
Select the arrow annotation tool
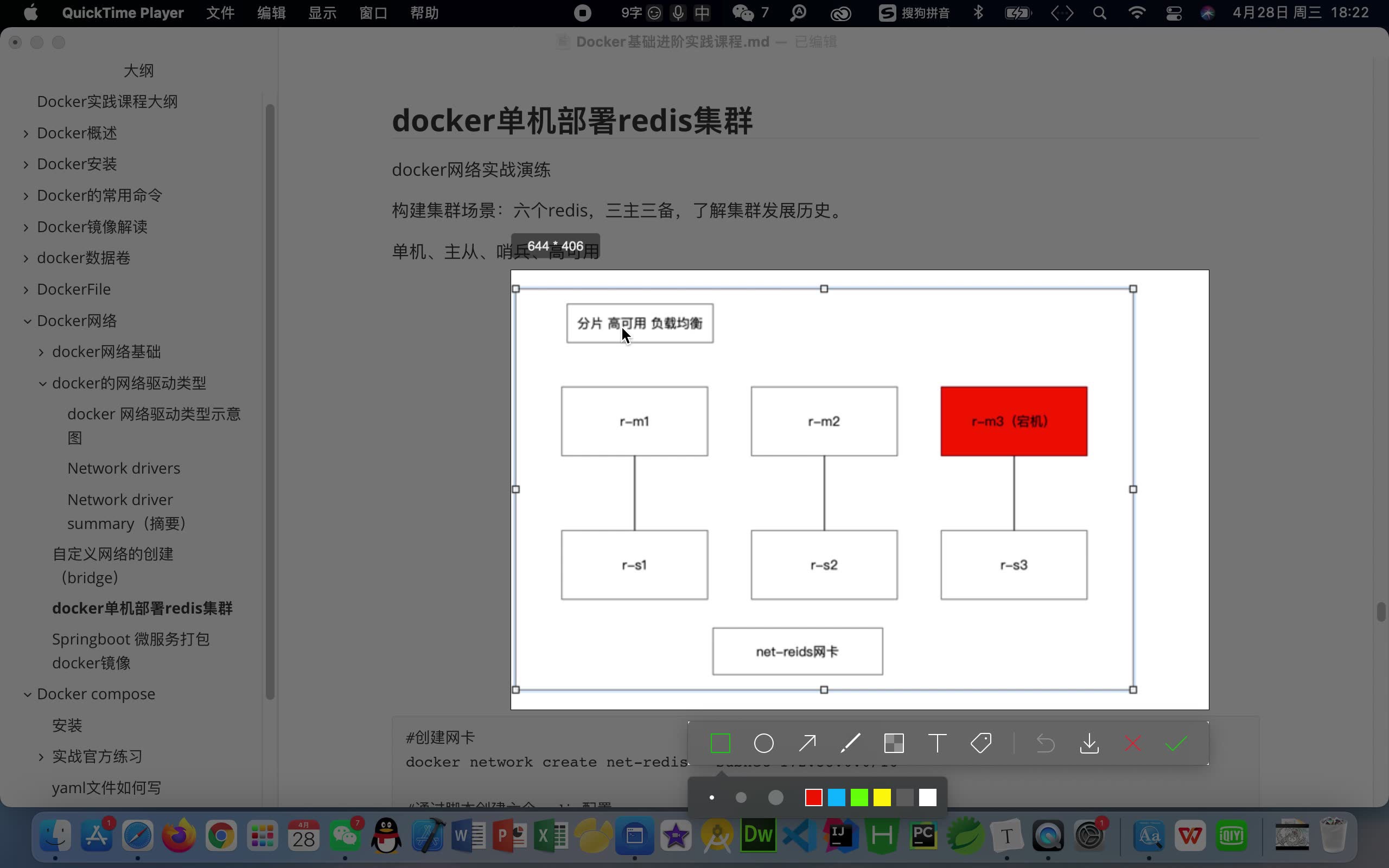pos(806,743)
